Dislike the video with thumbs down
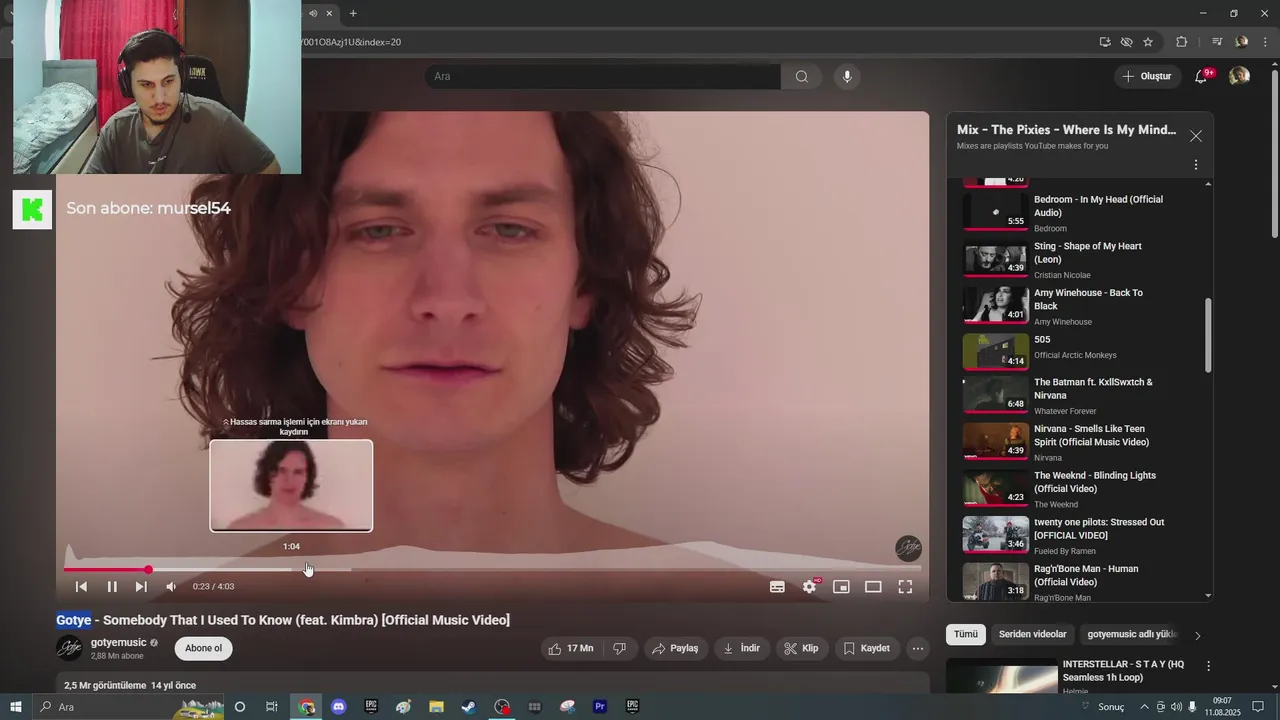Screen dimensions: 1280x720 [x=619, y=648]
